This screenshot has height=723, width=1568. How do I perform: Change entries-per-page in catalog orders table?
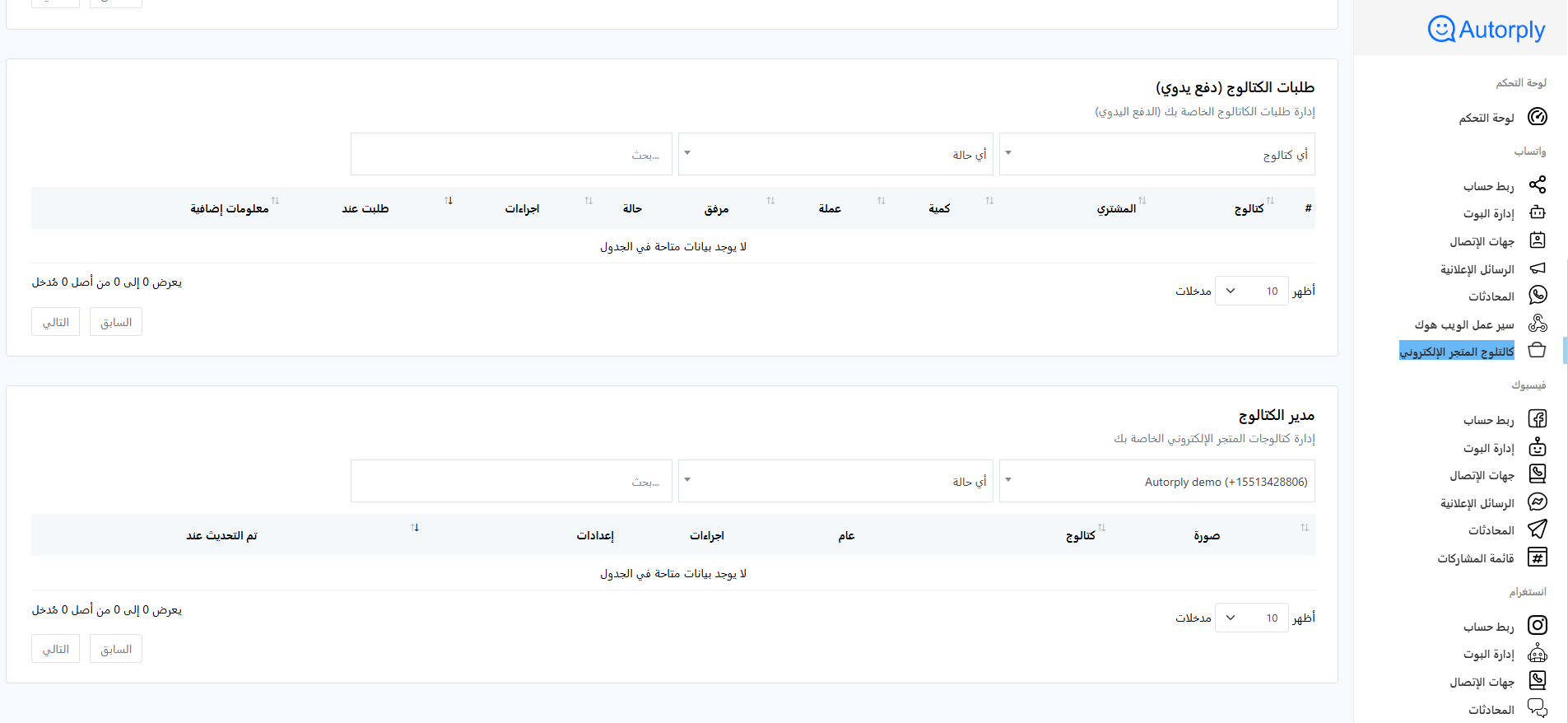point(1251,291)
